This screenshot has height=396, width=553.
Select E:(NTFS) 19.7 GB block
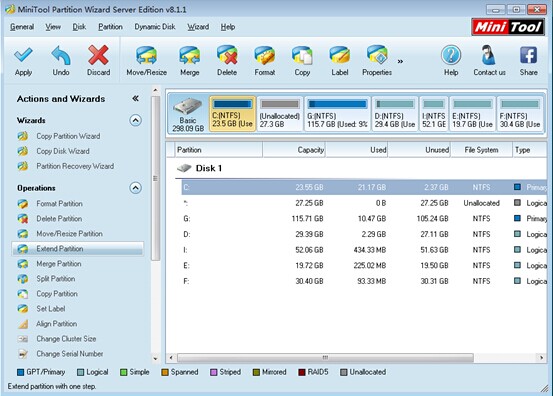coord(473,114)
